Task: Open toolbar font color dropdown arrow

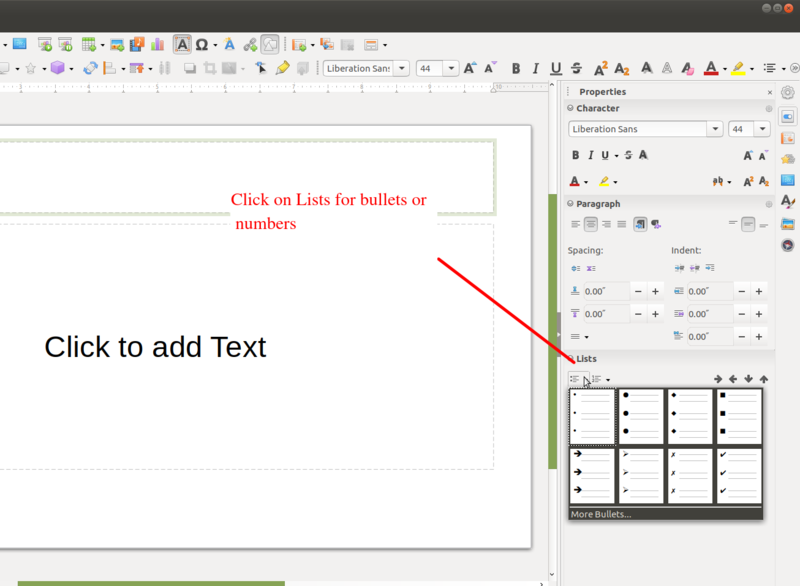Action: pyautogui.click(x=724, y=69)
